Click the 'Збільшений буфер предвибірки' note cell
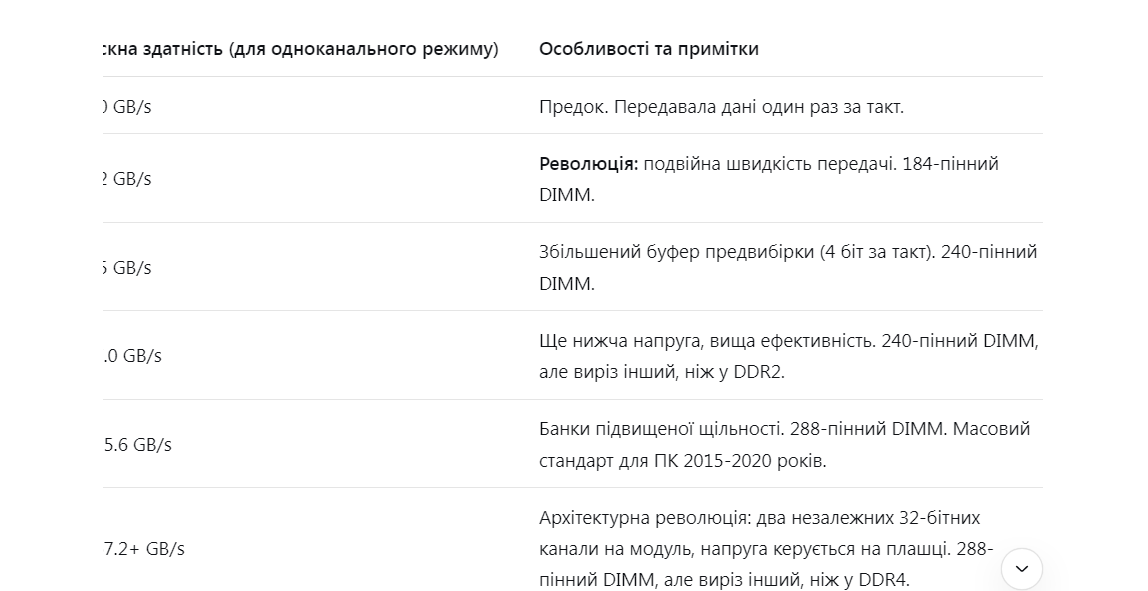The height and width of the screenshot is (591, 1148). 788,267
